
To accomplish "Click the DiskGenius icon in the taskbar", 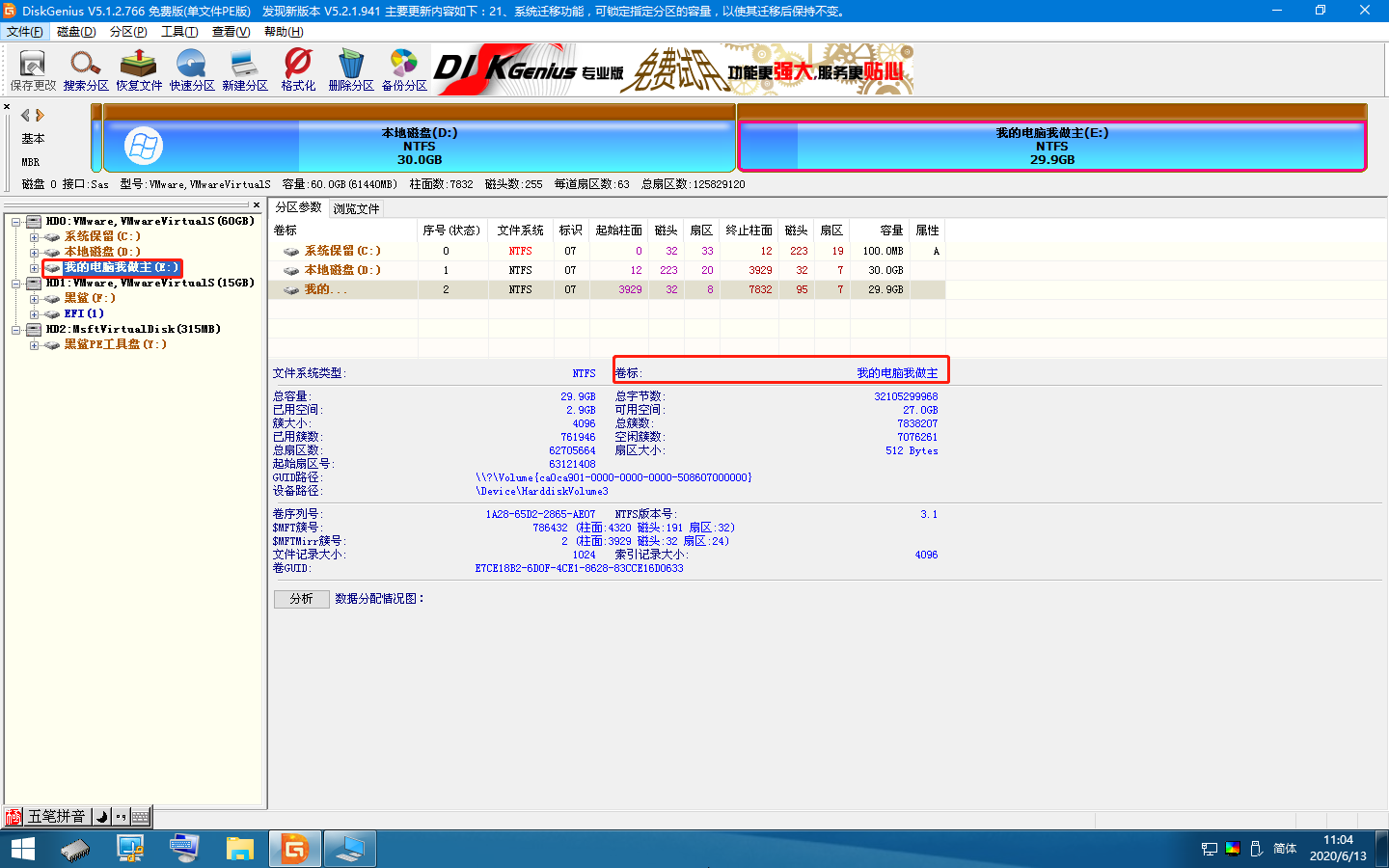I will (295, 849).
